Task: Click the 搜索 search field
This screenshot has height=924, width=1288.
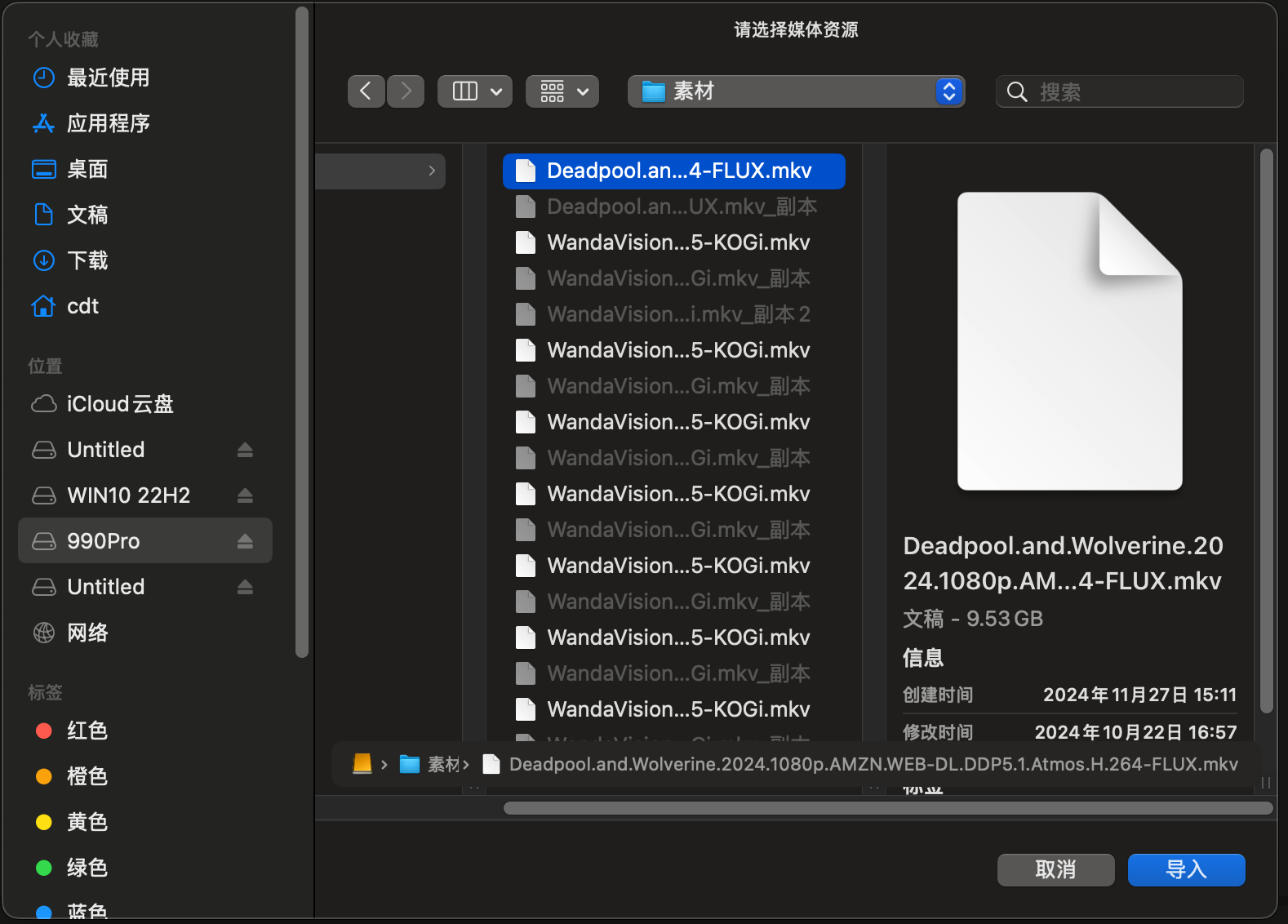Action: pos(1120,91)
